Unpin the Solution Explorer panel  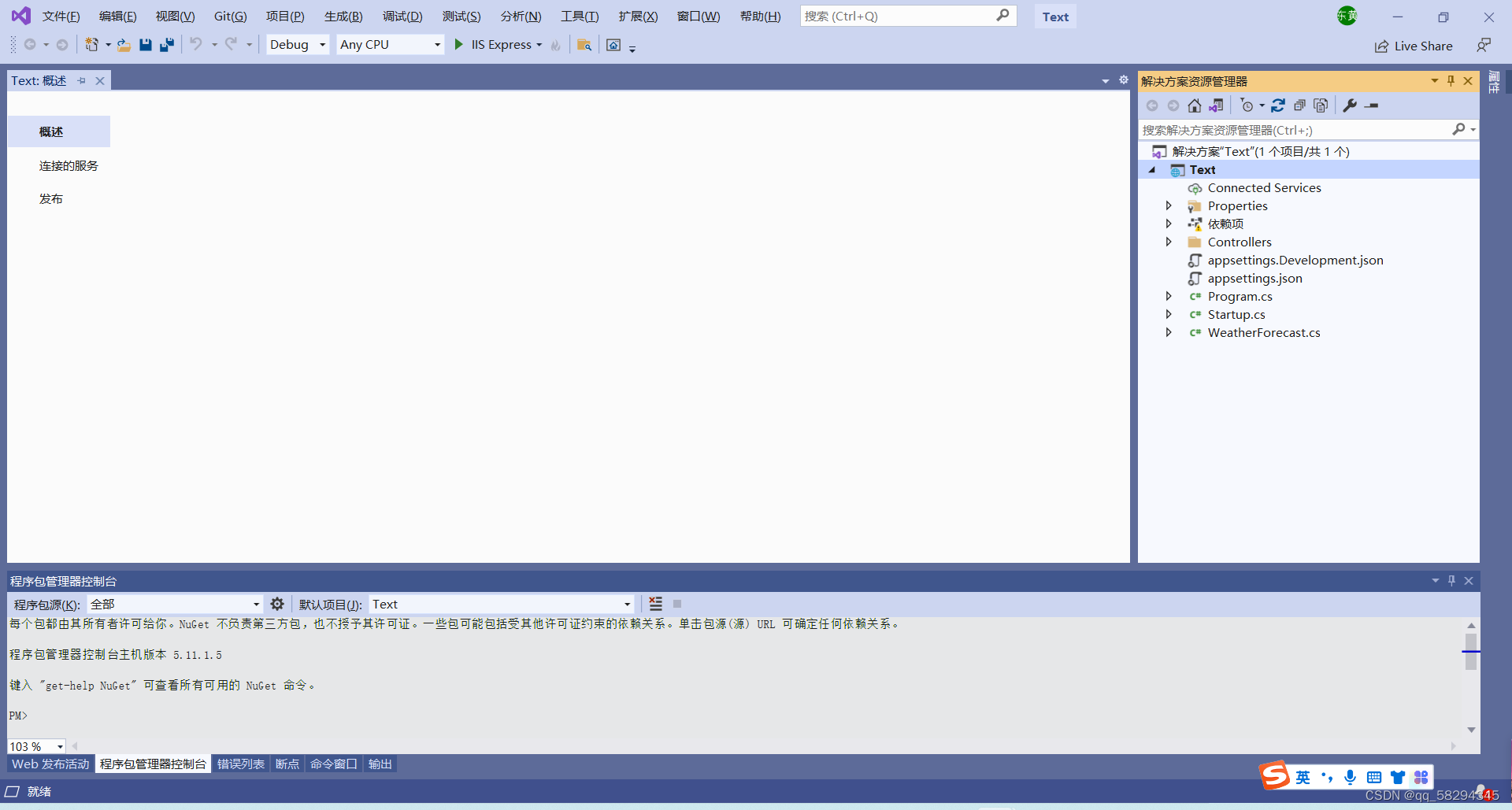pos(1451,80)
